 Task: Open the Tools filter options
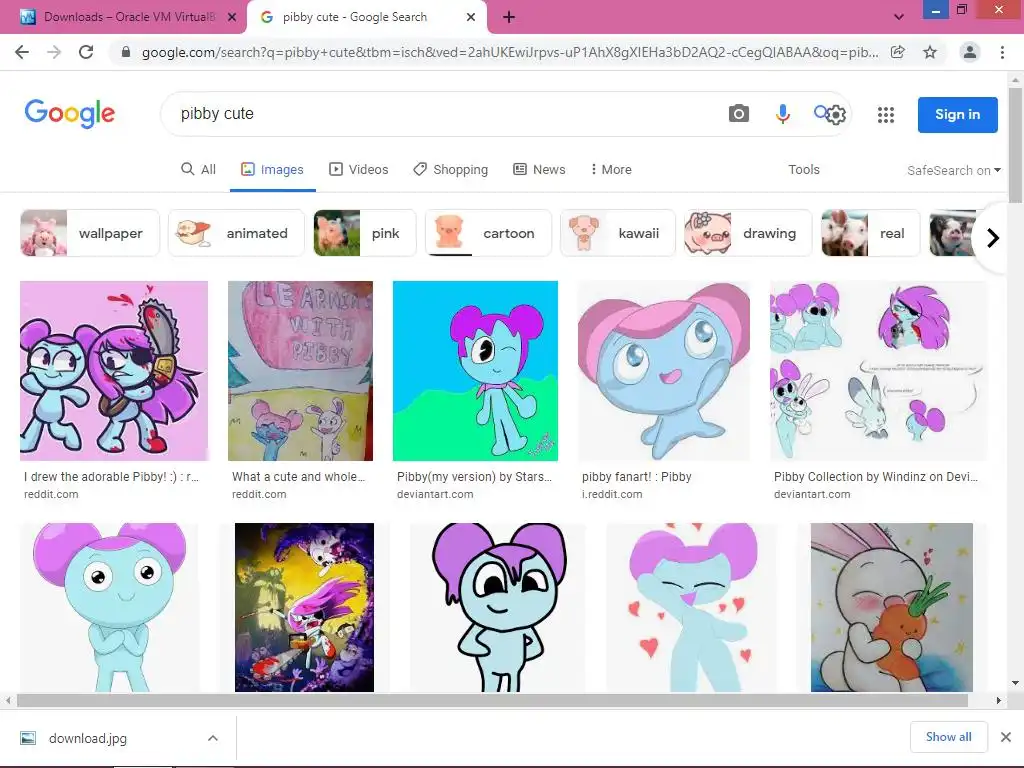point(803,170)
